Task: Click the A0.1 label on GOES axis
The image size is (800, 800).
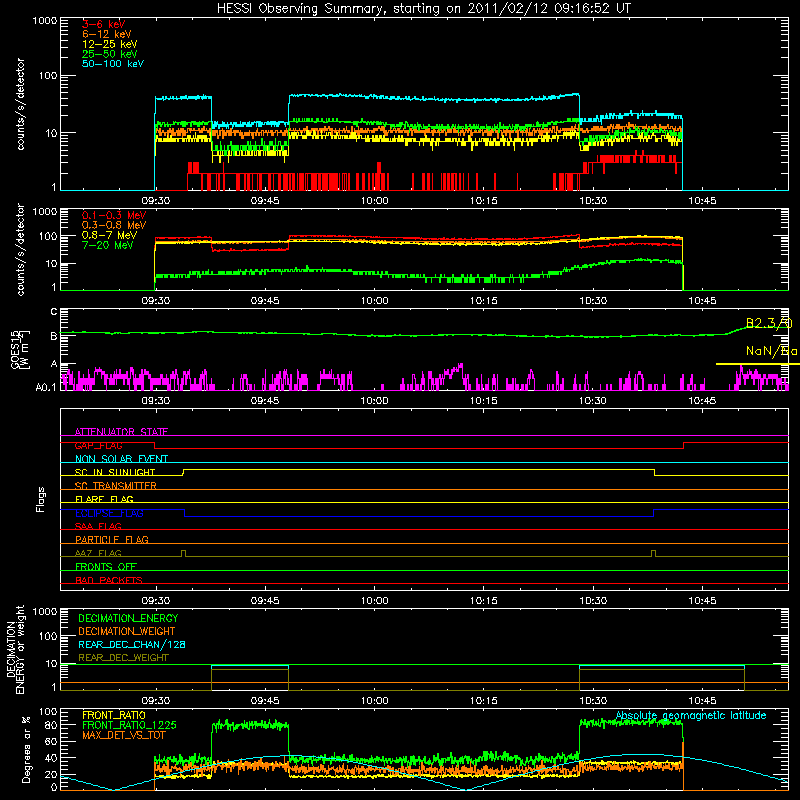Action: point(45,387)
